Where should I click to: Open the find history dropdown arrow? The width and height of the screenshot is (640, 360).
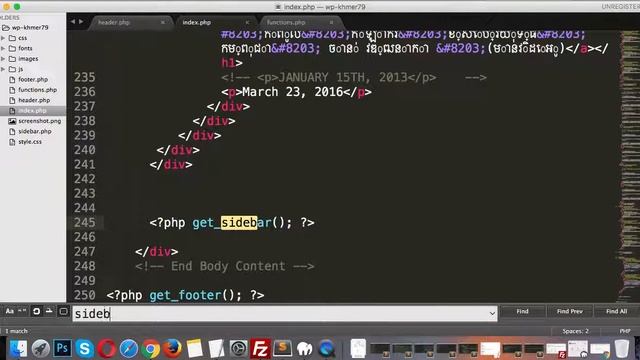[x=492, y=313]
